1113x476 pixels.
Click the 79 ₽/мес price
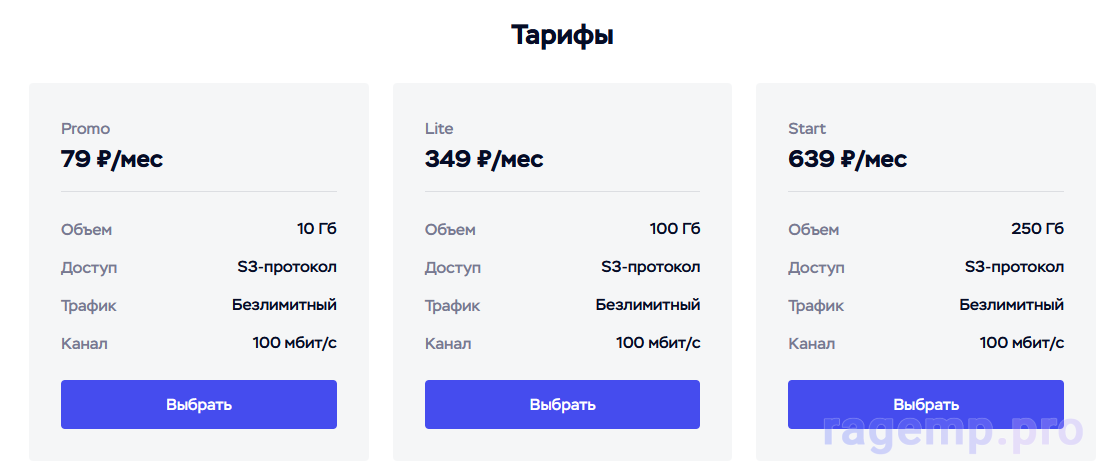[x=112, y=158]
